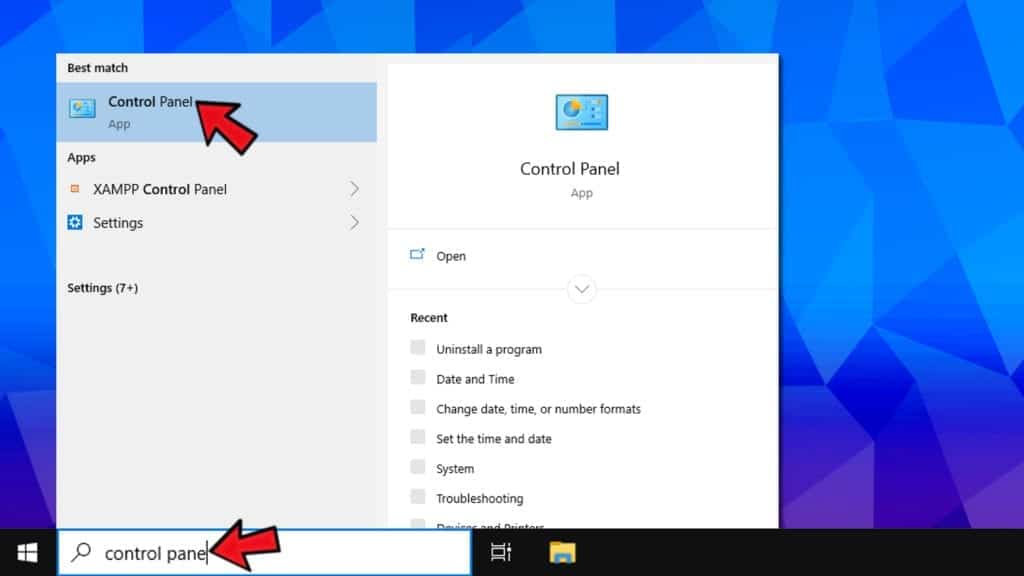Expand Settings app options chevron
The width and height of the screenshot is (1024, 576).
[x=354, y=223]
